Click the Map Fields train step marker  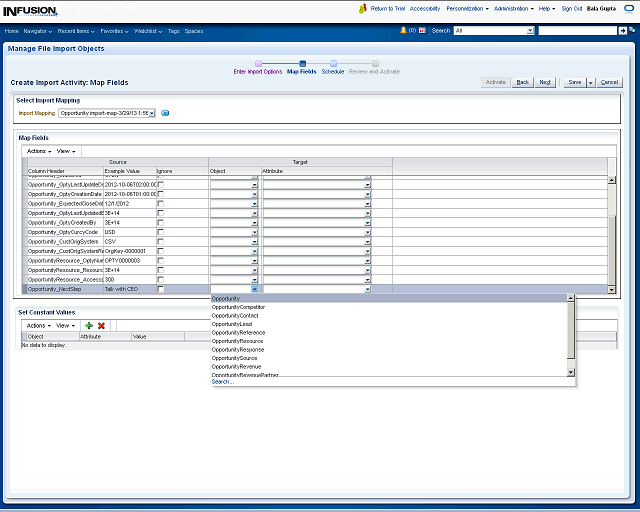[x=302, y=63]
